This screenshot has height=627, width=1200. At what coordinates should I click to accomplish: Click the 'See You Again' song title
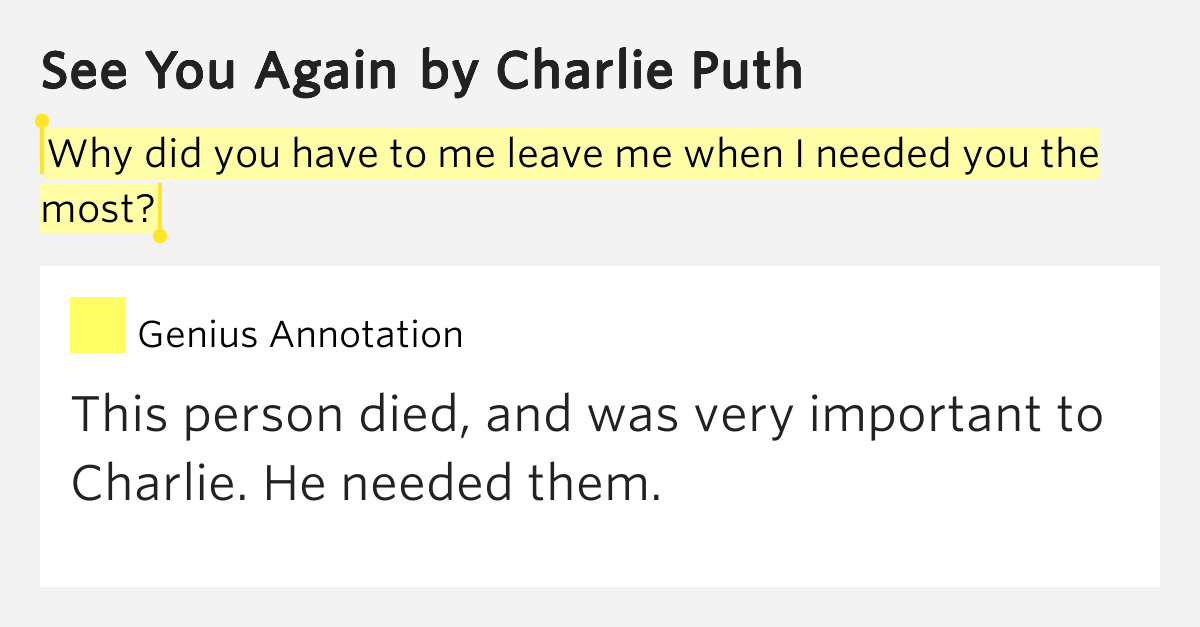(221, 71)
